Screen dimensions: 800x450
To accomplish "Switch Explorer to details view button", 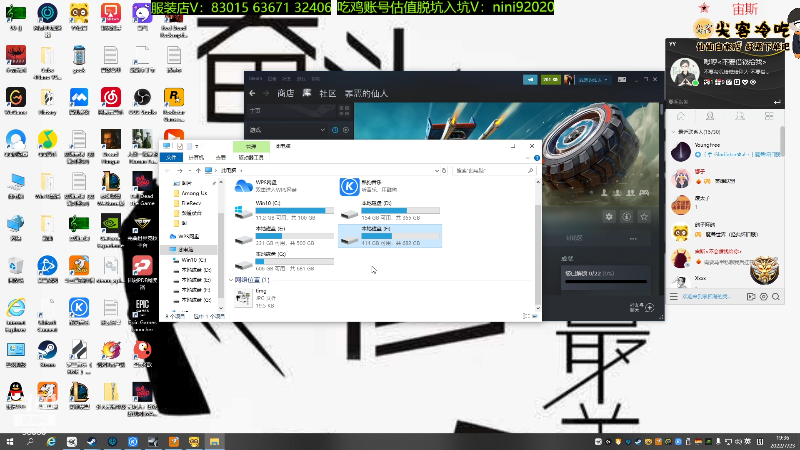I will click(526, 316).
